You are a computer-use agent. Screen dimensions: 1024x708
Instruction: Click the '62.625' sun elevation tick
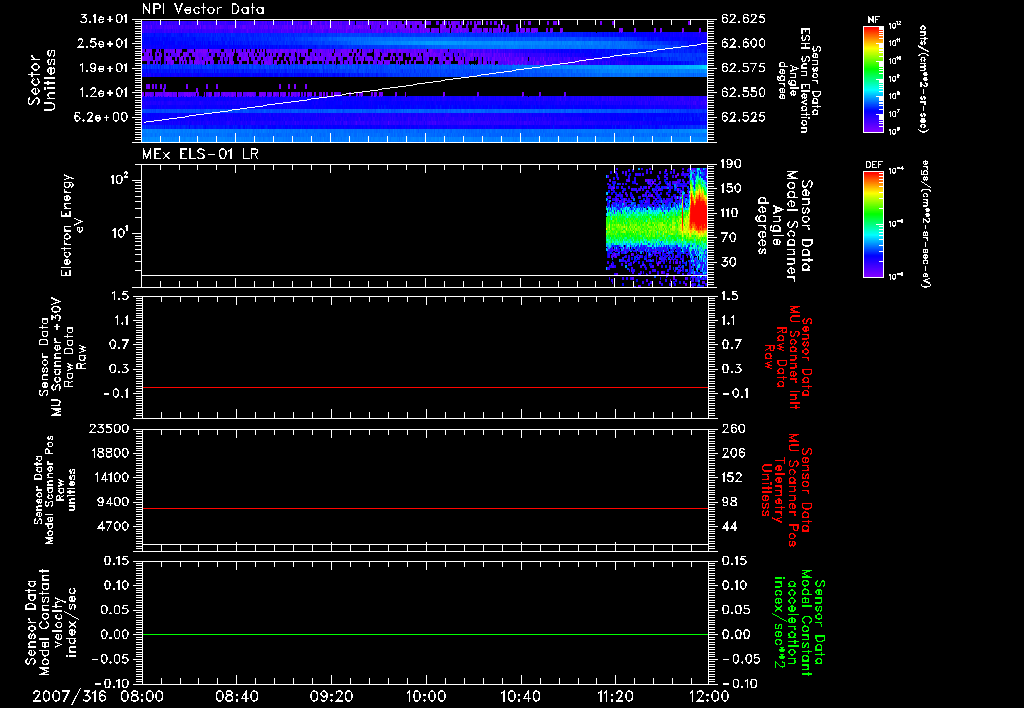[x=743, y=19]
